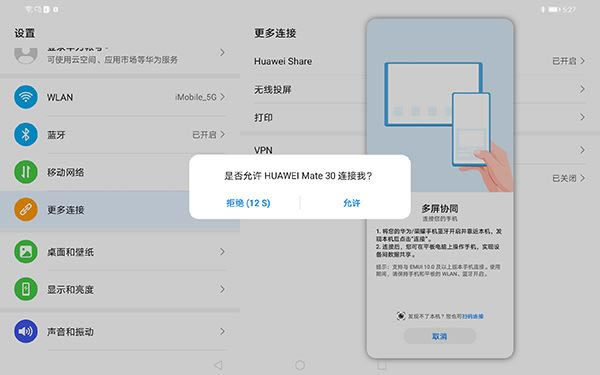This screenshot has height=375, width=600.
Task: Tap the battery indicator in status bar
Action: [x=554, y=9]
